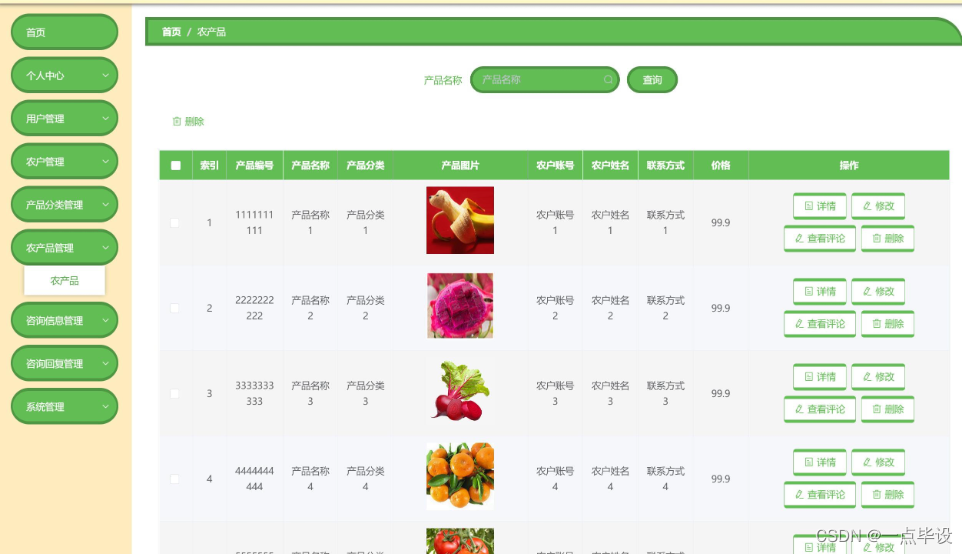Open 详情 for product row 2

tap(819, 292)
